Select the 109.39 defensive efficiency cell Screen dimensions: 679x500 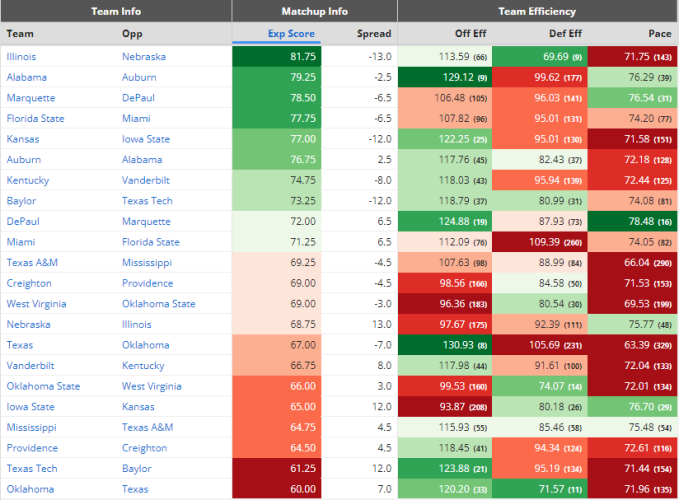point(540,242)
